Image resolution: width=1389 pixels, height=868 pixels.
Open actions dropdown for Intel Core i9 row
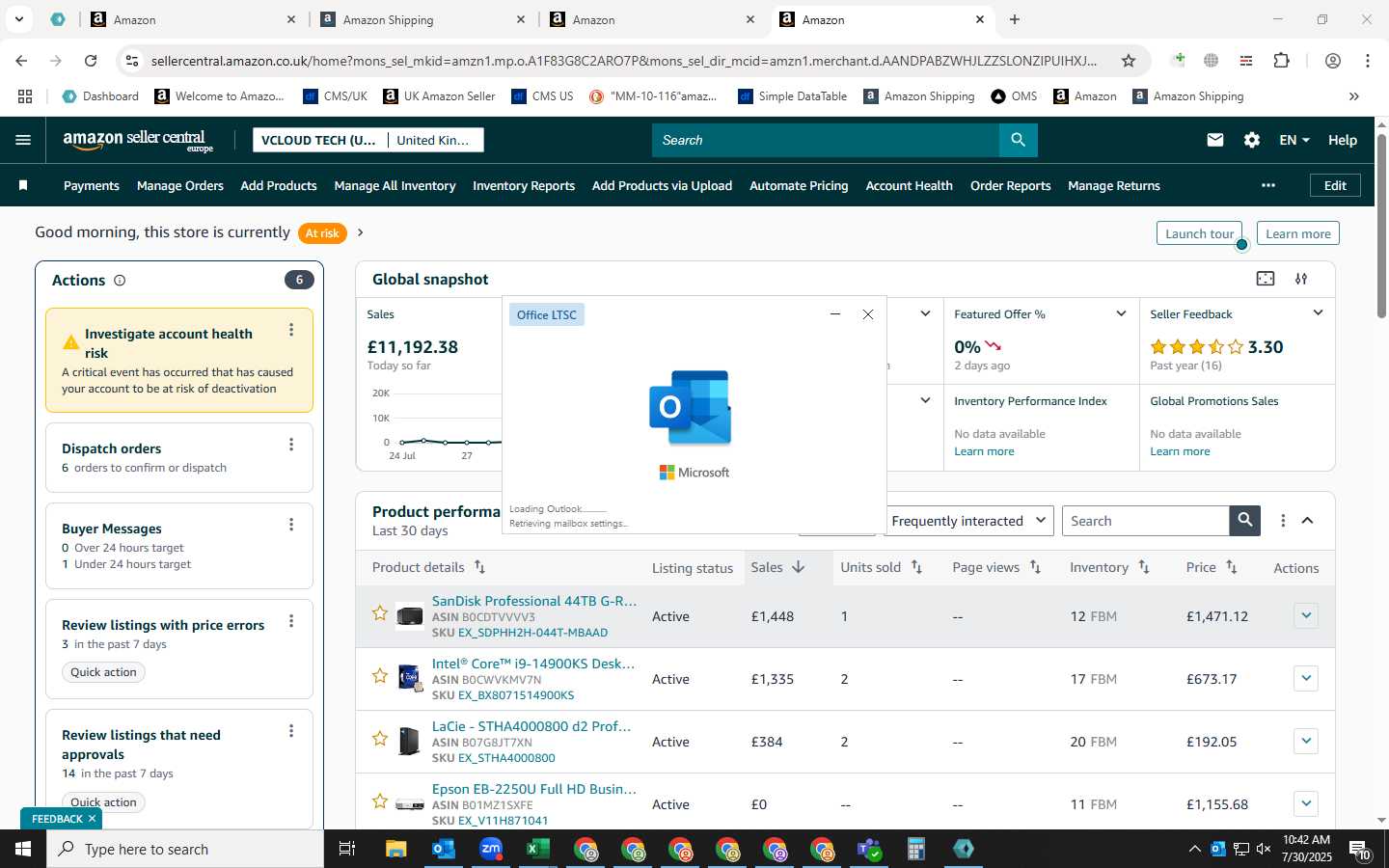[x=1306, y=678]
